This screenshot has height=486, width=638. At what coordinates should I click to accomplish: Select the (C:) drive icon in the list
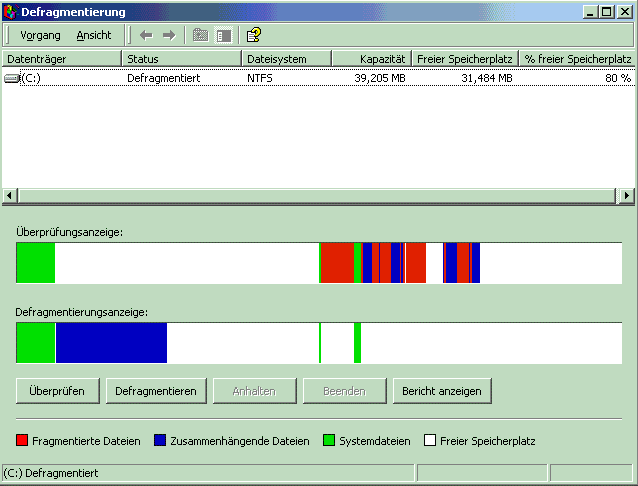pyautogui.click(x=12, y=78)
